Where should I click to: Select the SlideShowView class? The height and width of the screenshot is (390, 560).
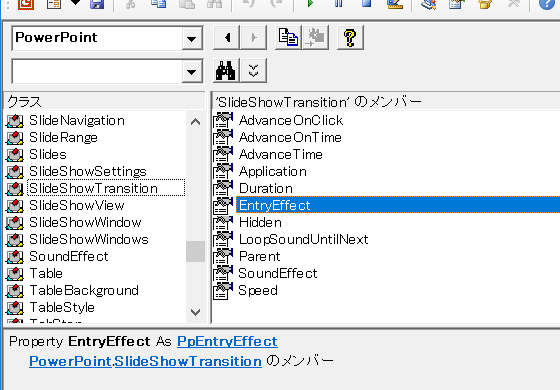pyautogui.click(x=77, y=205)
